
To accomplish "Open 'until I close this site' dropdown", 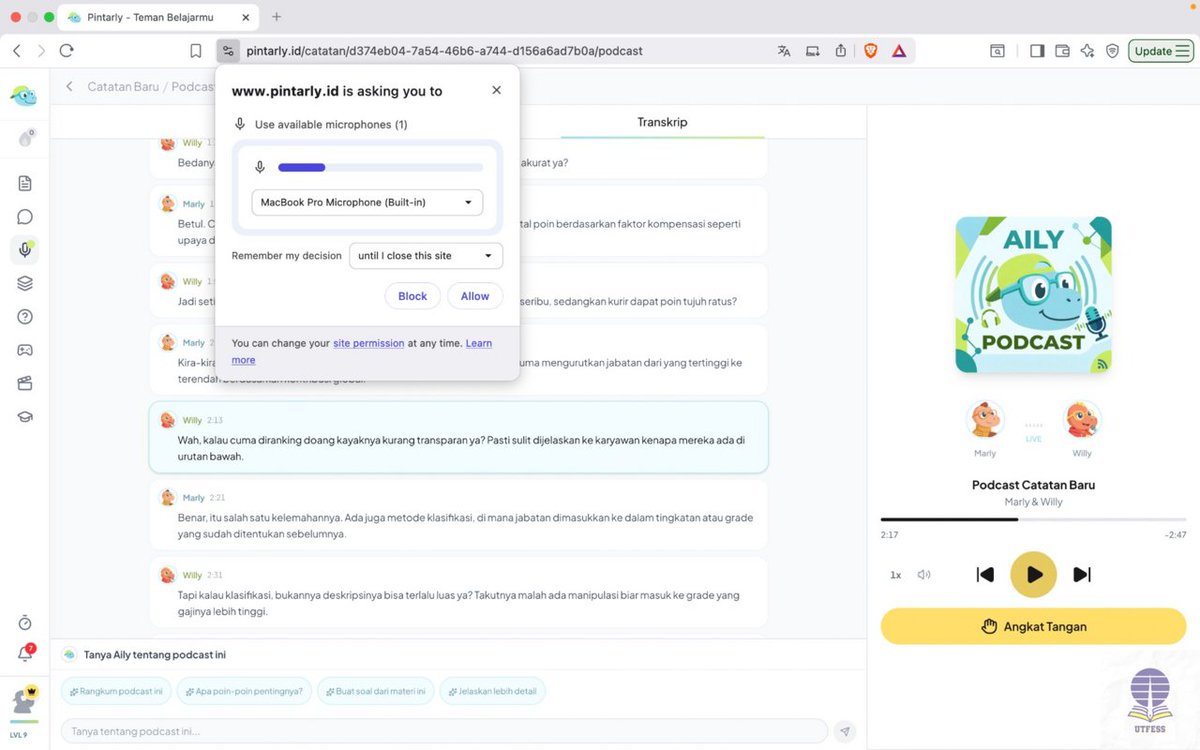I will [x=426, y=256].
